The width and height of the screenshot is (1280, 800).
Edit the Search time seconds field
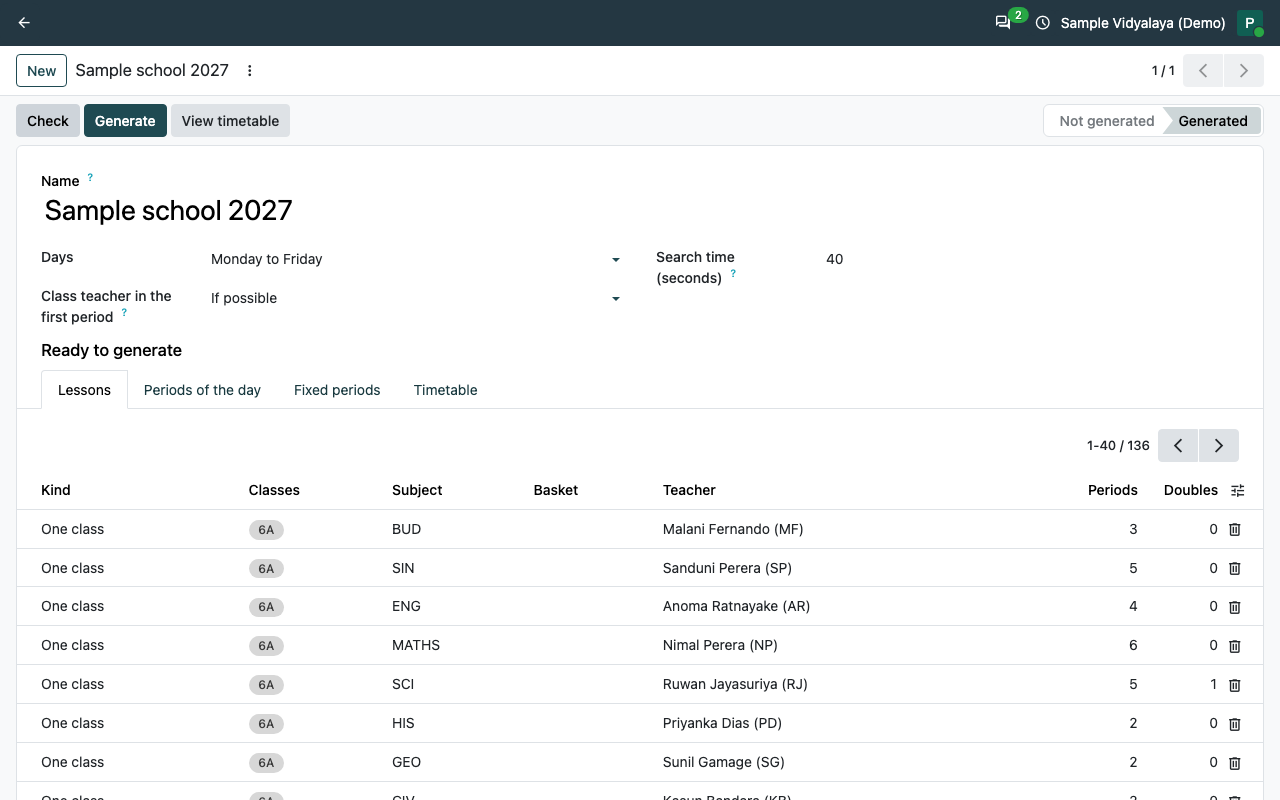1030,259
